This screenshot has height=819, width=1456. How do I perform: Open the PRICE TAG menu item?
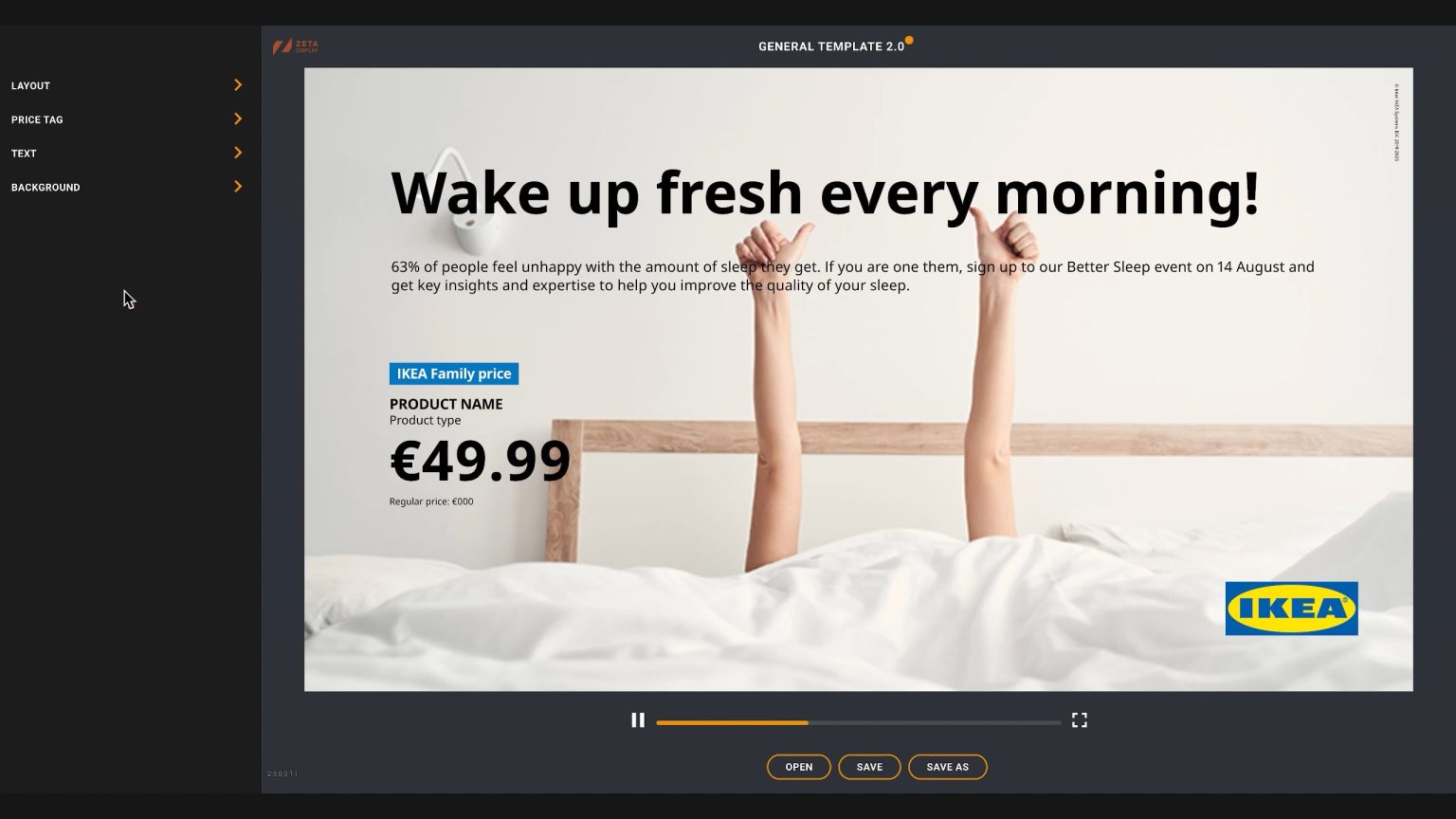coord(37,120)
